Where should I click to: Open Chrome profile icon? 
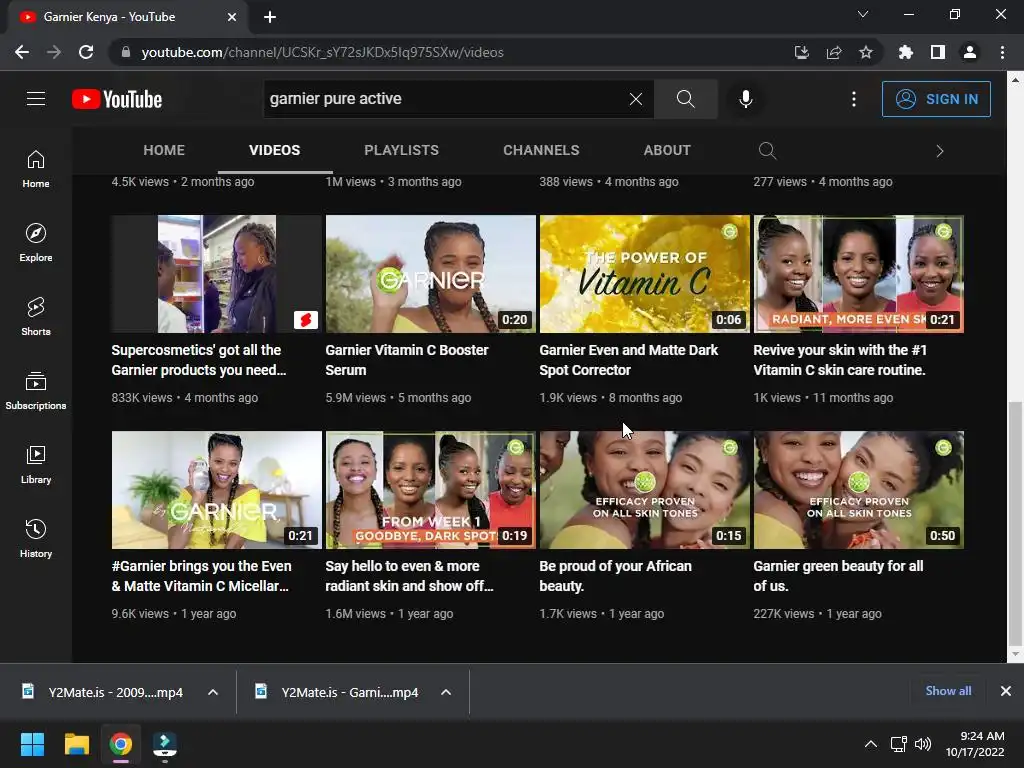(970, 52)
